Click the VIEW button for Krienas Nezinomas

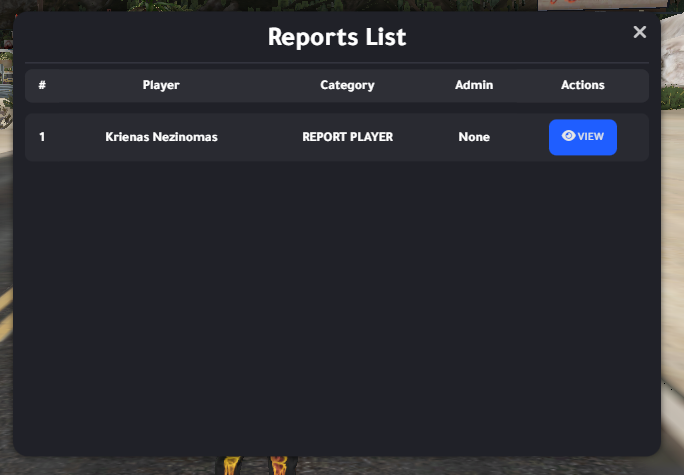click(582, 137)
